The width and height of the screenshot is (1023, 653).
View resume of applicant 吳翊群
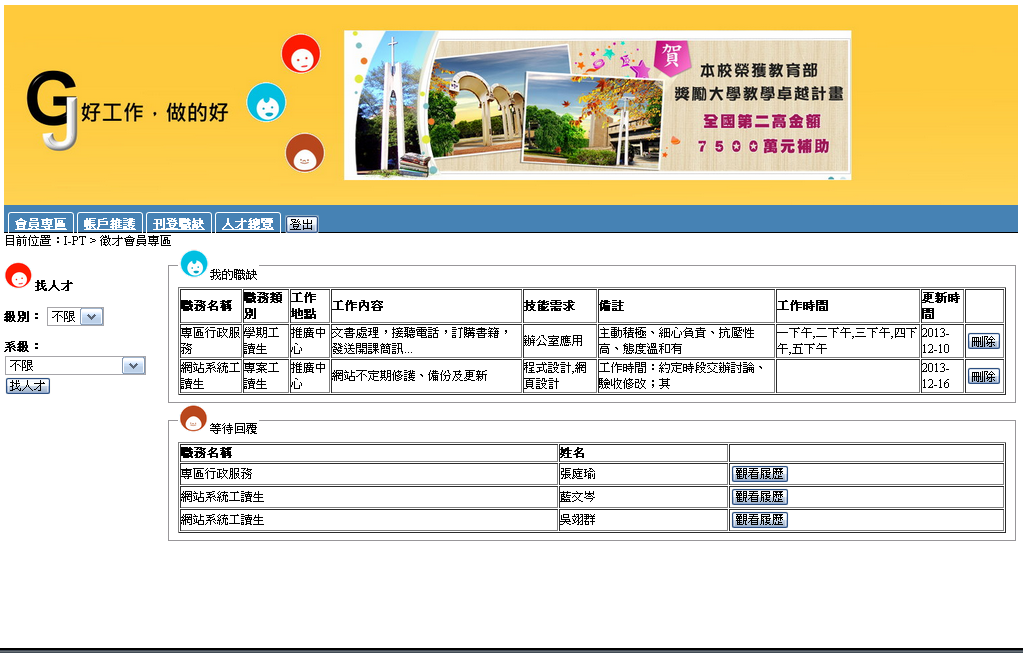pyautogui.click(x=760, y=520)
